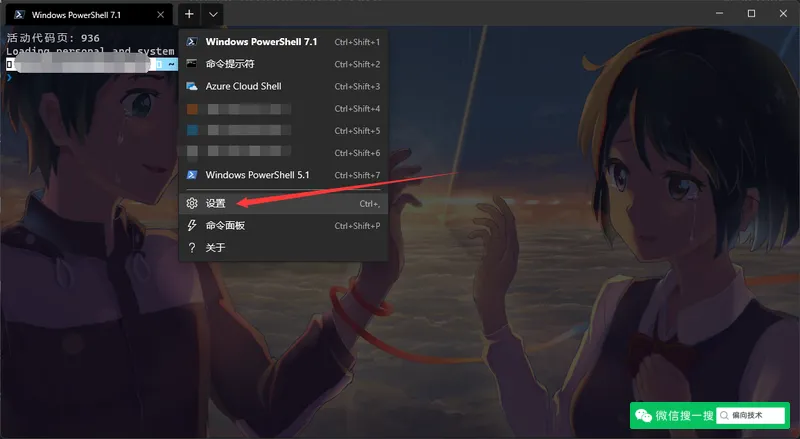
Task: Collapse the profile dropdown chevron
Action: (x=213, y=14)
